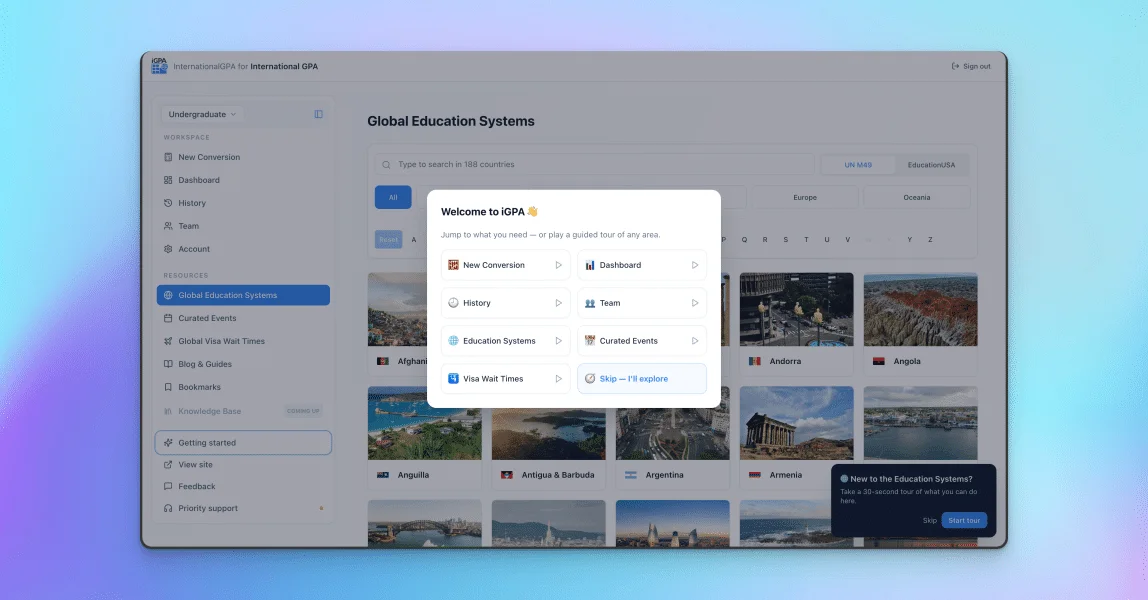The height and width of the screenshot is (600, 1148).
Task: Filter countries by letter S
Action: point(786,239)
